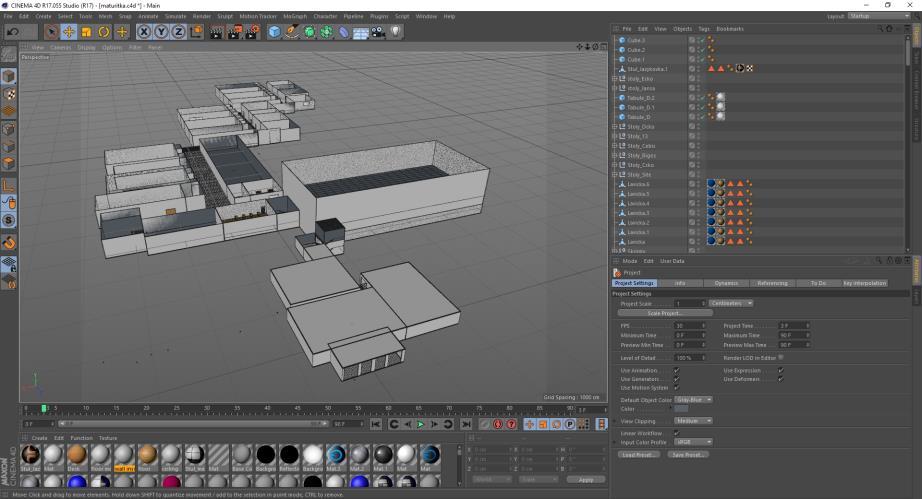This screenshot has height=499, width=922.
Task: Expand the Stoly_Ocka tree item
Action: click(x=615, y=127)
